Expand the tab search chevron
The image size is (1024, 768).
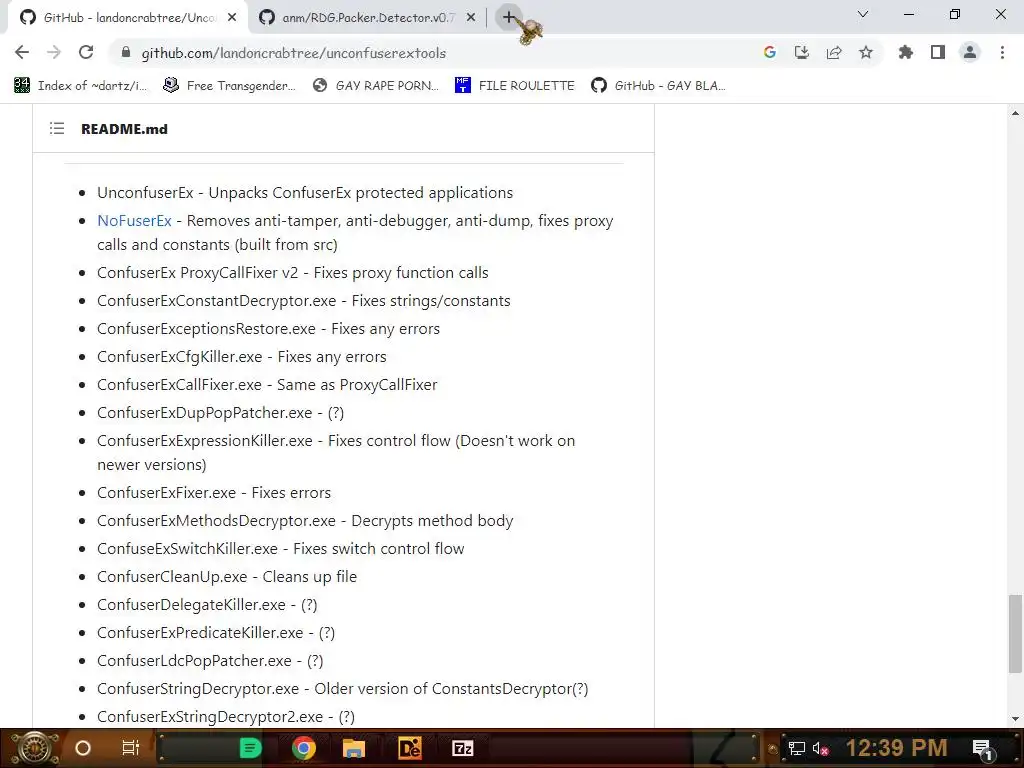click(x=863, y=14)
